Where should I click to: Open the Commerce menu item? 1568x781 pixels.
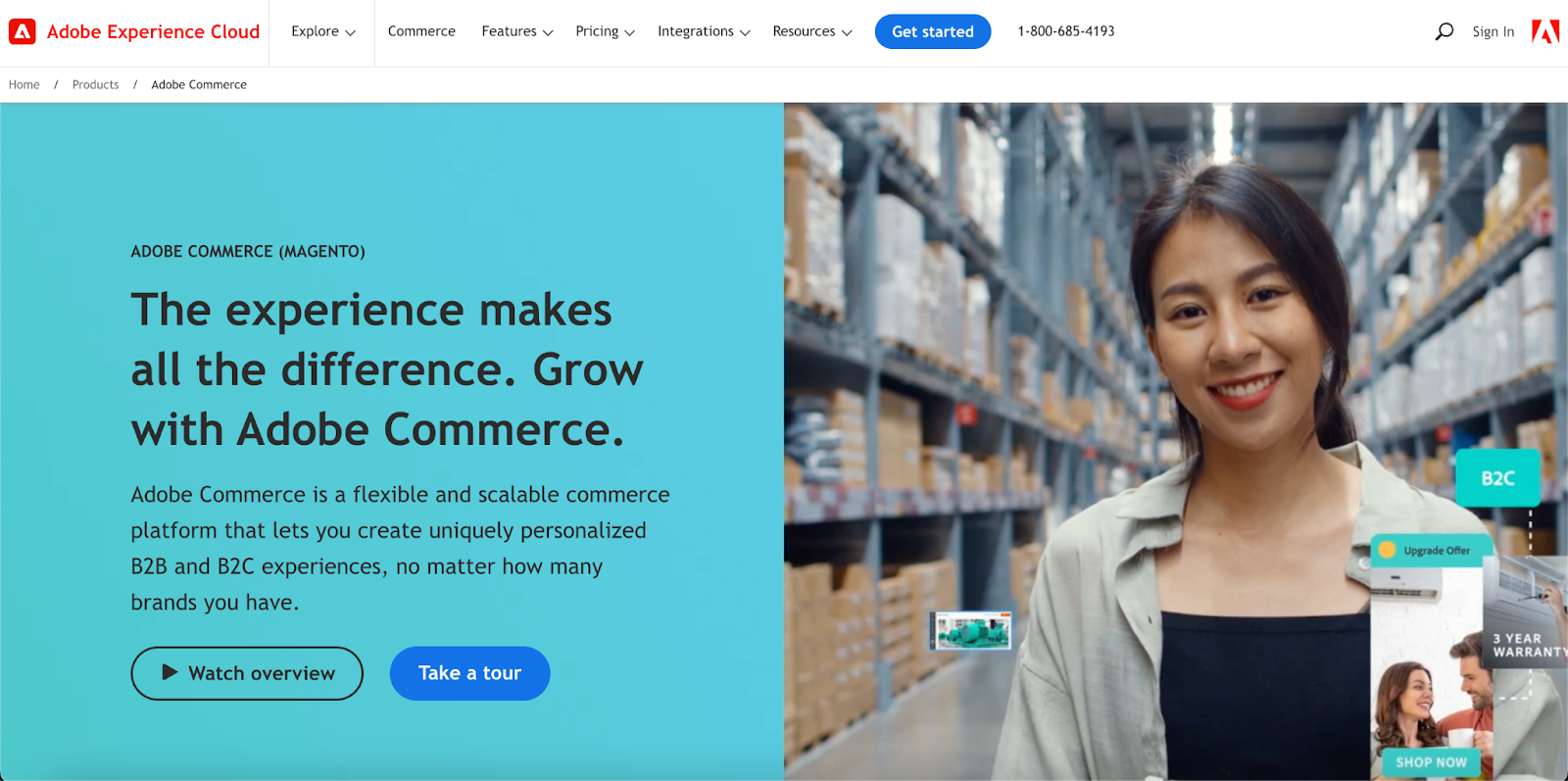421,31
